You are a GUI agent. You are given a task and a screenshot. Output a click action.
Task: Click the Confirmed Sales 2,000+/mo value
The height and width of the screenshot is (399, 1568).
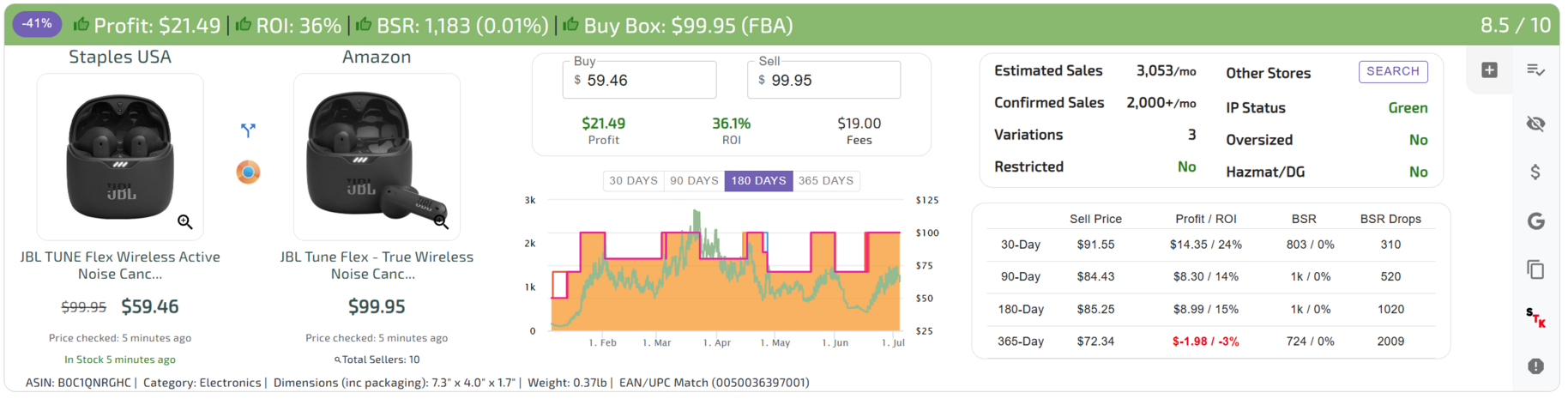(1161, 103)
